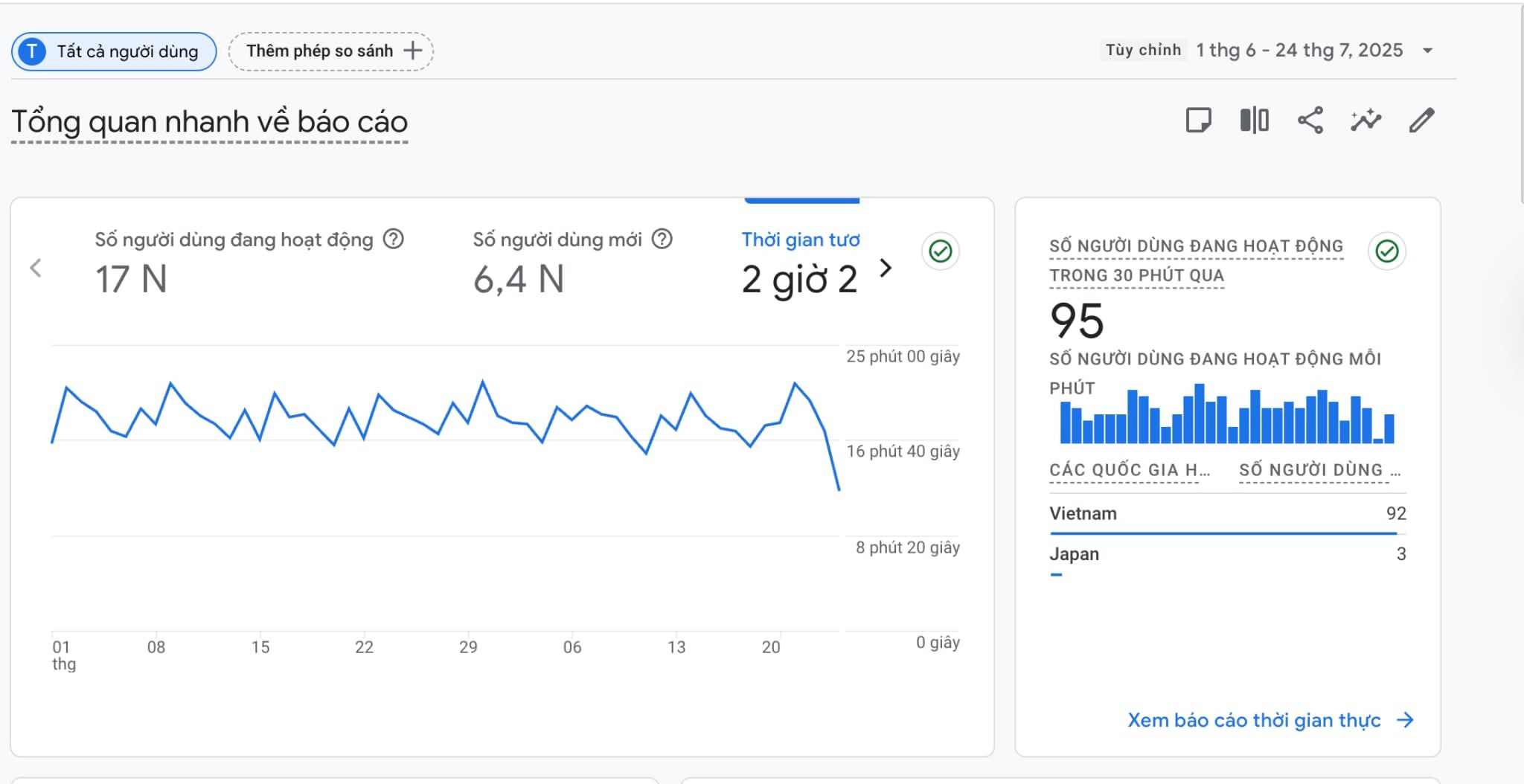Click the '2 giờ 2' engagement time value

(x=800, y=280)
